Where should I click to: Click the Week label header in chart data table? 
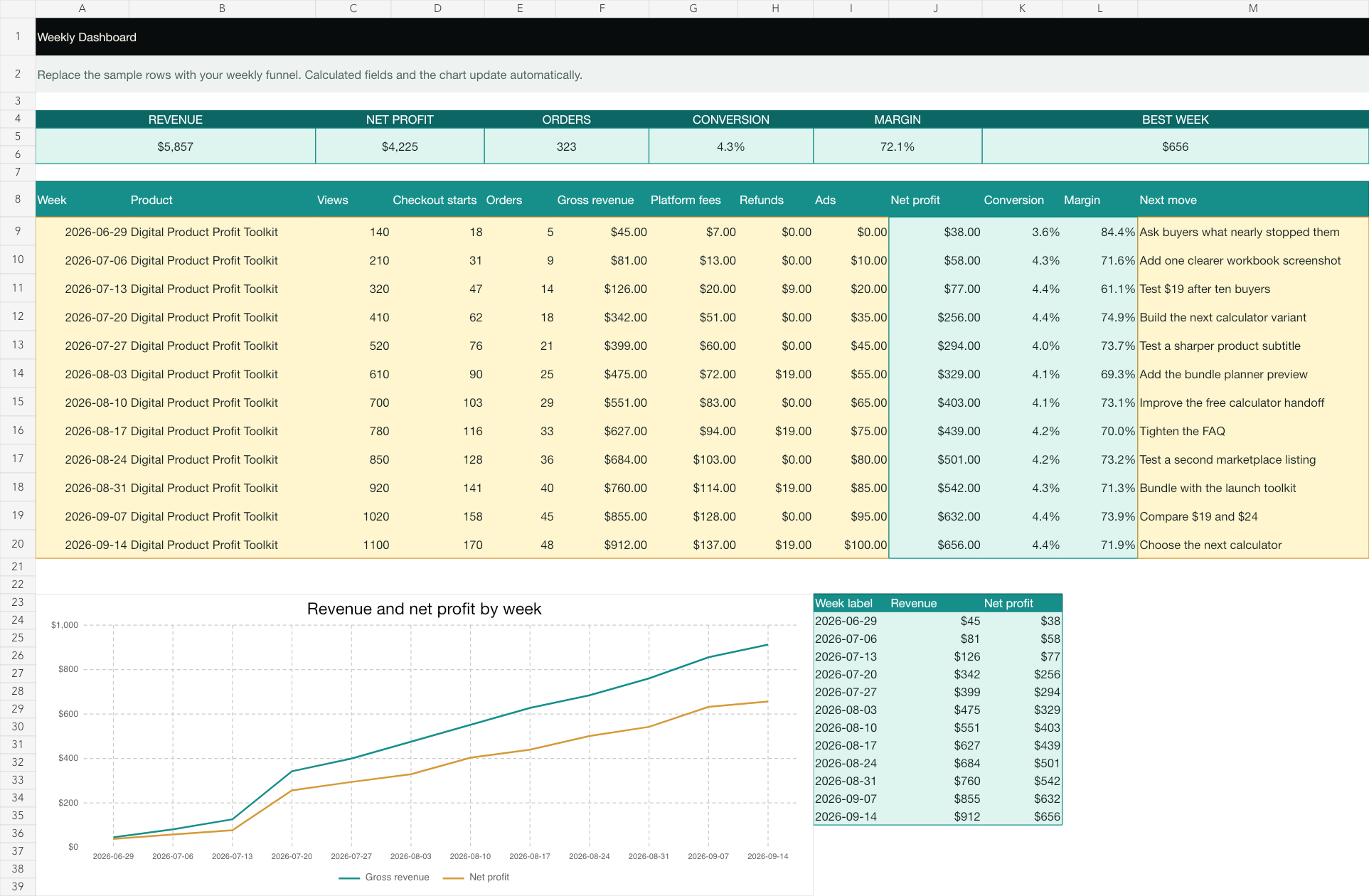tap(851, 603)
